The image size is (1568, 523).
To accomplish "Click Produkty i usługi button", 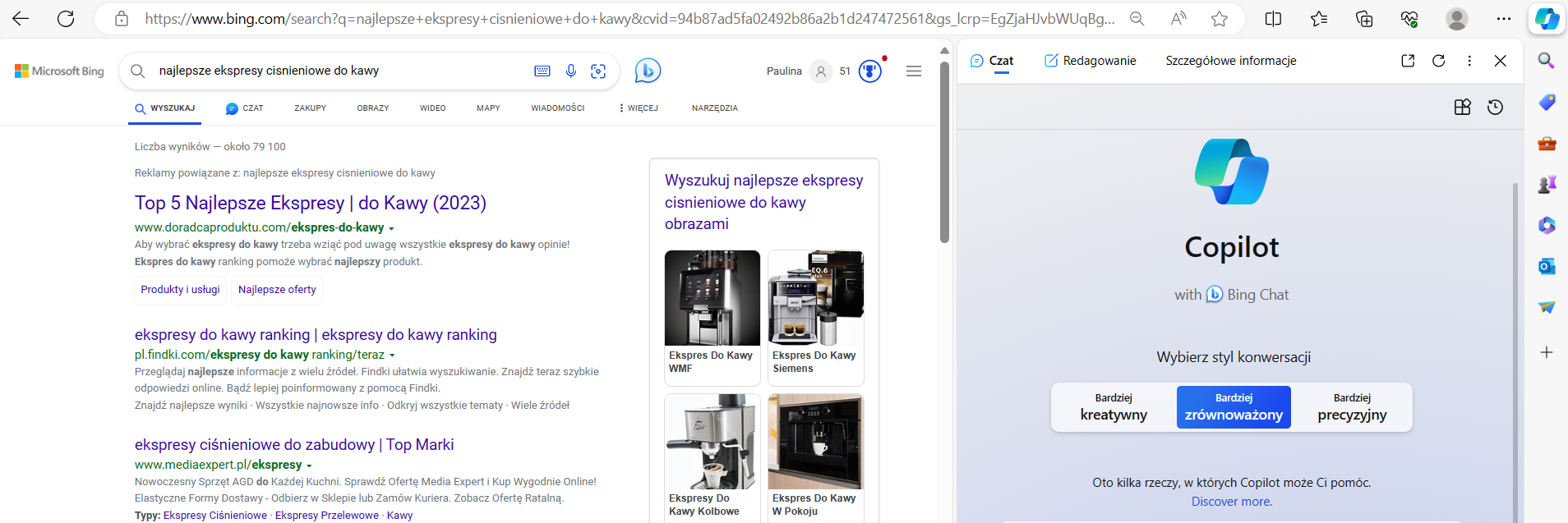I will (x=180, y=290).
